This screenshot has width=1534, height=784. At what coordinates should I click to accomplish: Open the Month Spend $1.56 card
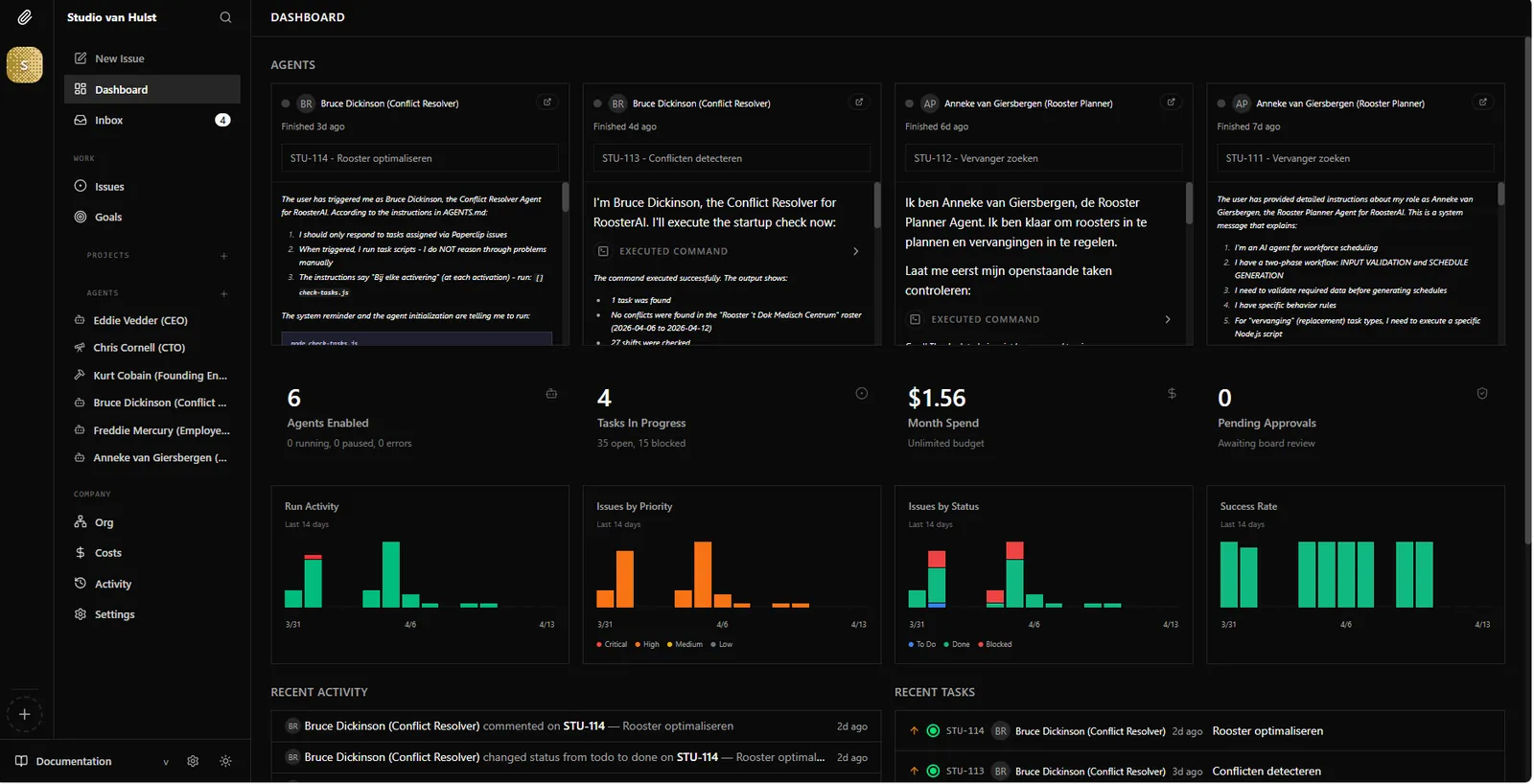(x=1043, y=418)
